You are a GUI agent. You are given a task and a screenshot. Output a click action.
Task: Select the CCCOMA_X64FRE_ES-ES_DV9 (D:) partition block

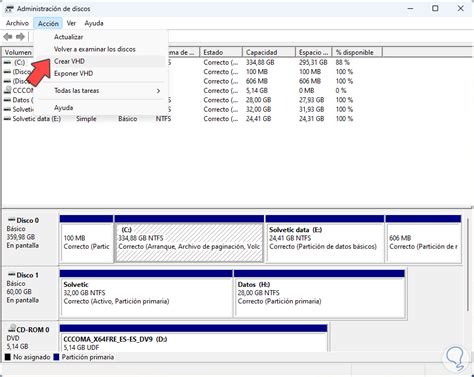(x=193, y=338)
